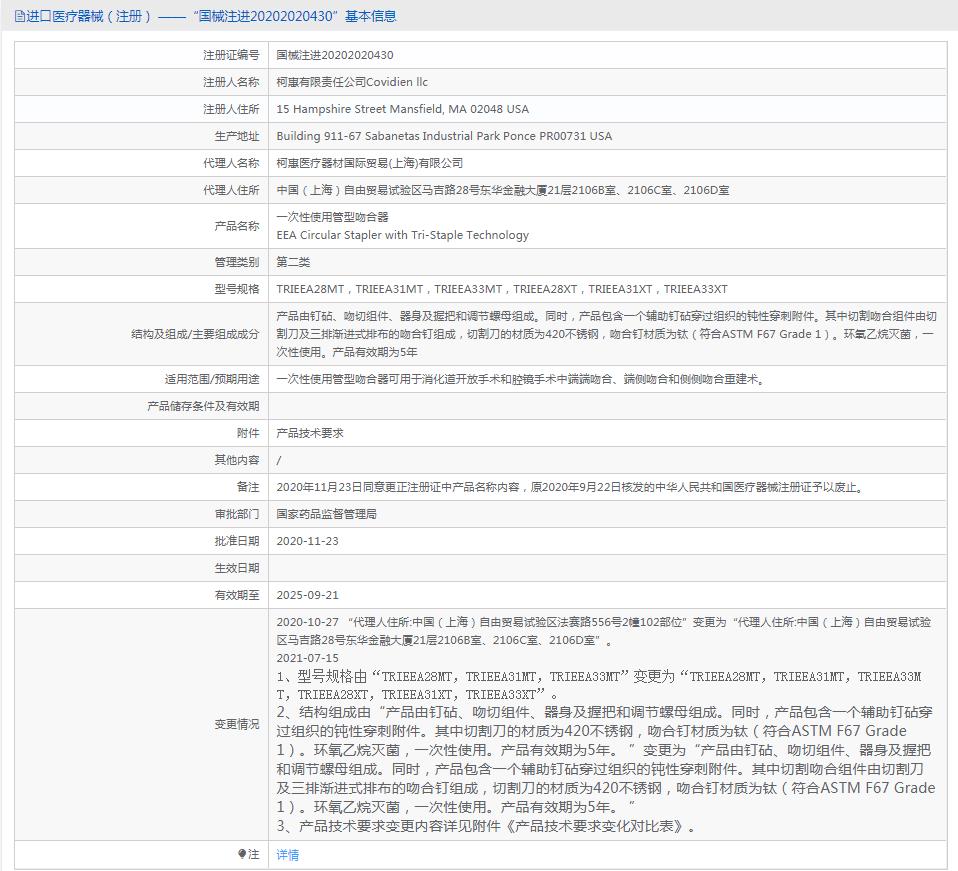
Task: Click the header title 进口医疗器械（注册）基本信息
Action: [211, 16]
